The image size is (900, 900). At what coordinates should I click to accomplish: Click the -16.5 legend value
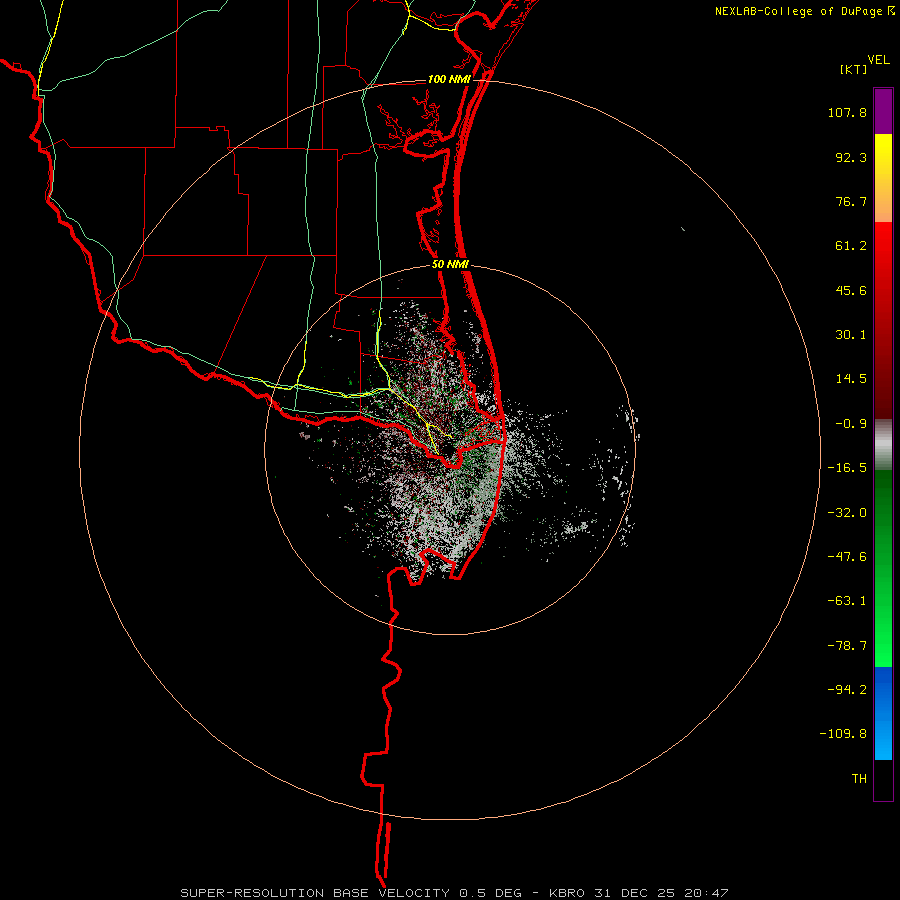click(x=847, y=468)
